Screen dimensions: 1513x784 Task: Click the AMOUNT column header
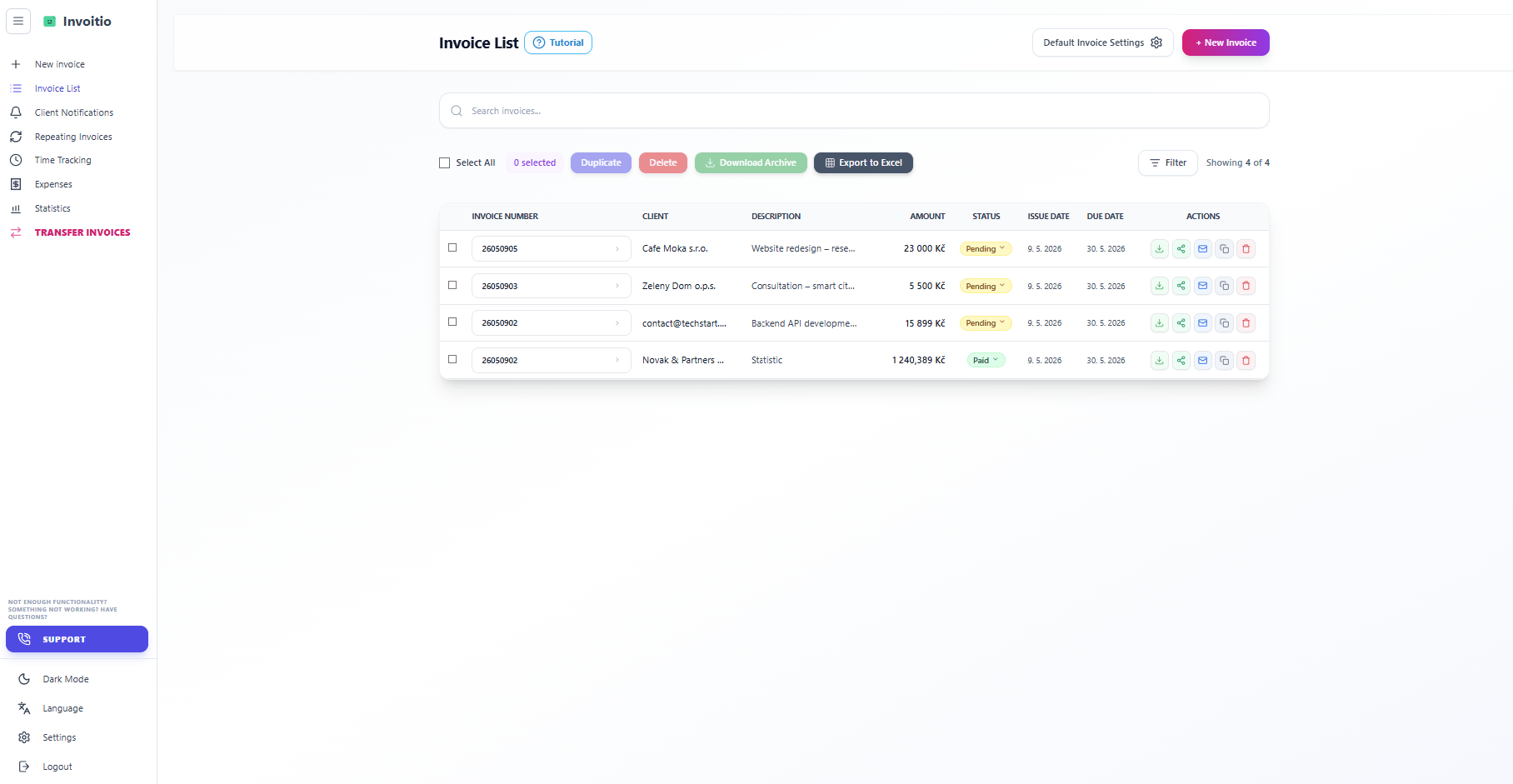coord(927,217)
